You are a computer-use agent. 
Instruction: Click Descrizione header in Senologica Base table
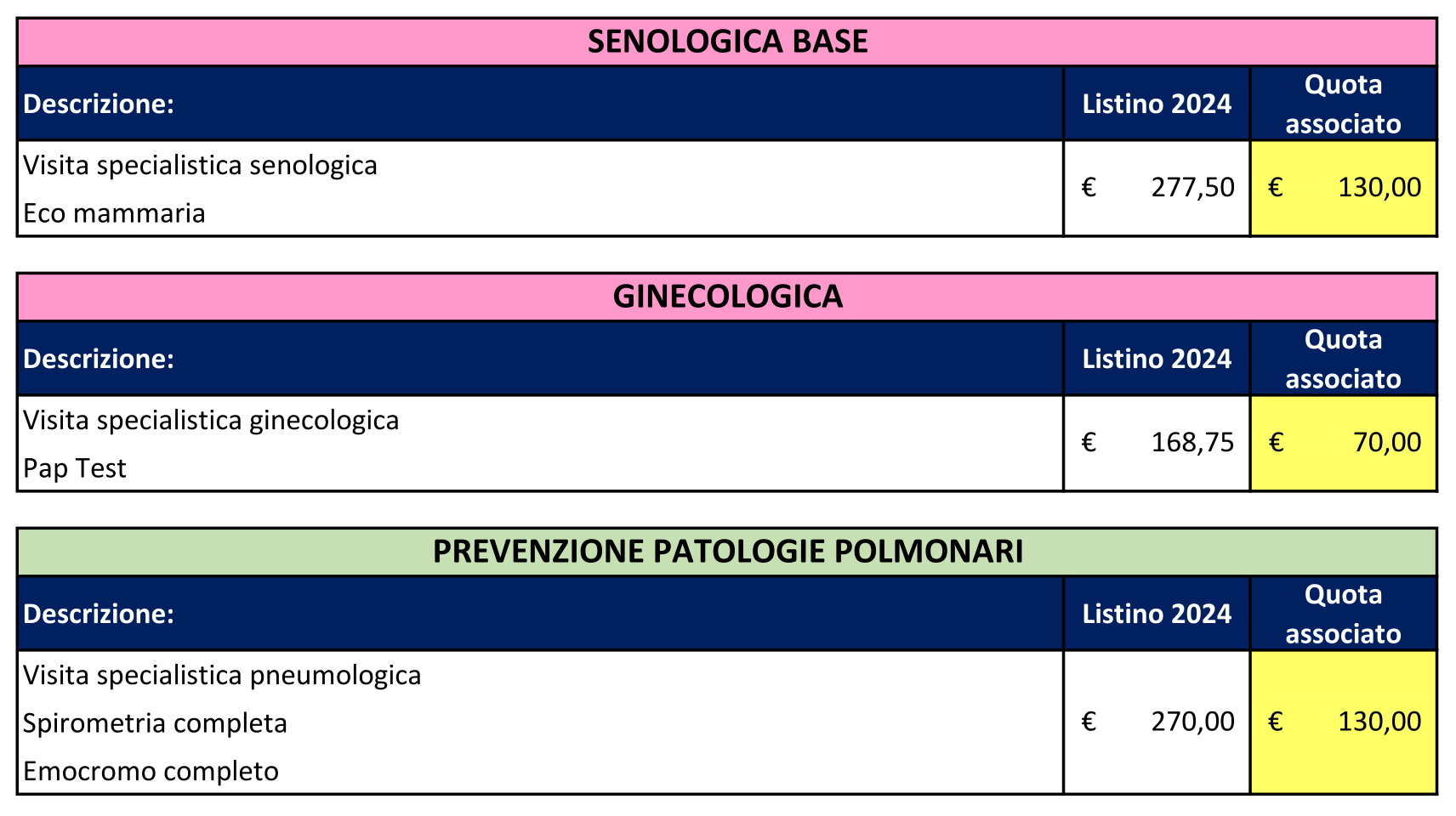click(x=99, y=104)
